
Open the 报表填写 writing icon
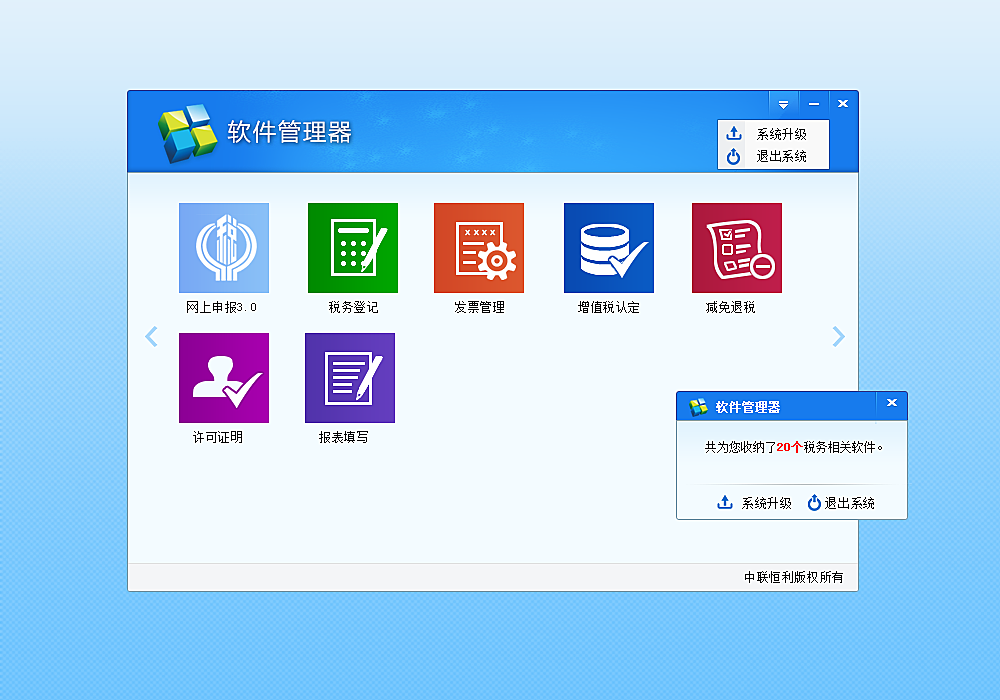350,378
